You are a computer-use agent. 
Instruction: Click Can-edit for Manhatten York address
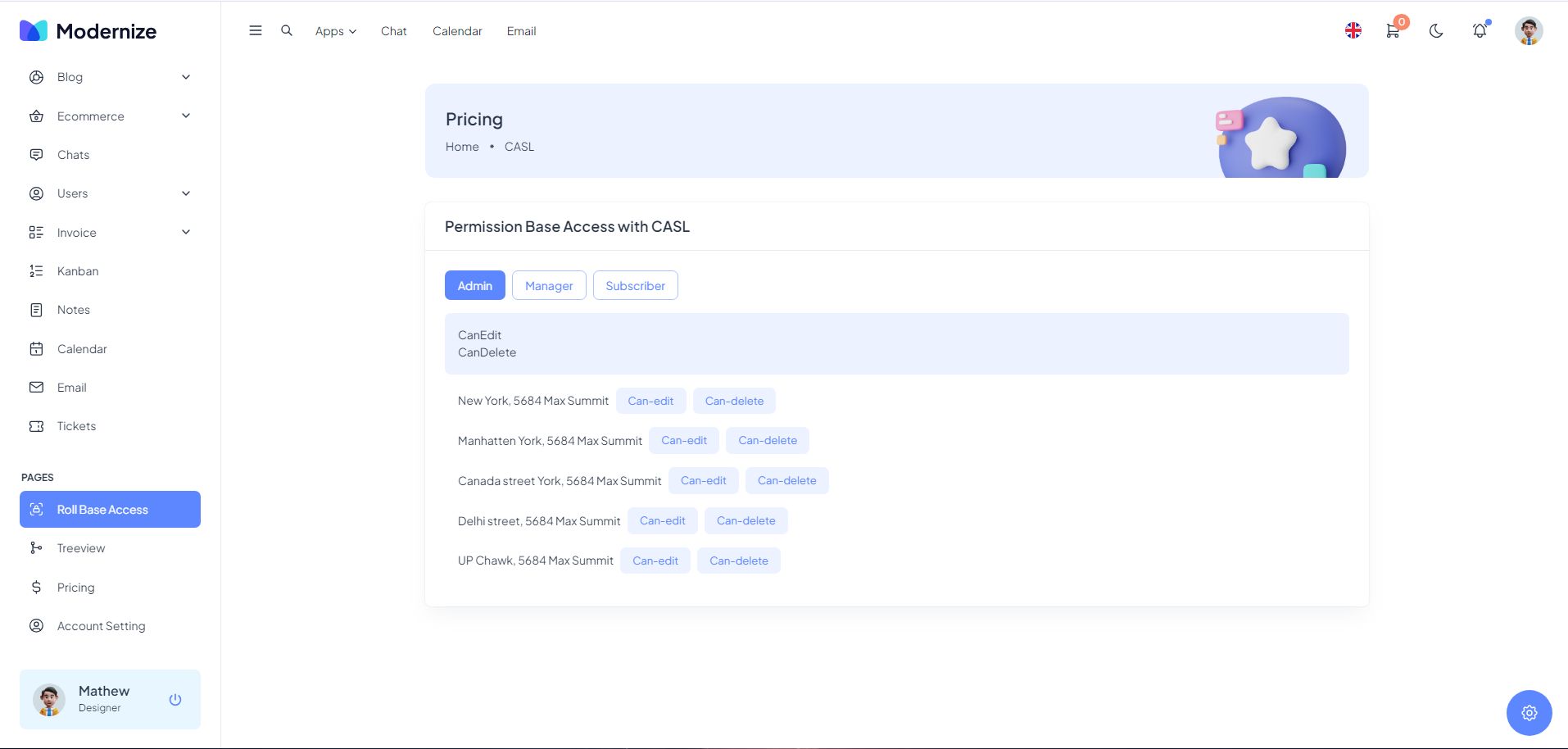(x=684, y=440)
